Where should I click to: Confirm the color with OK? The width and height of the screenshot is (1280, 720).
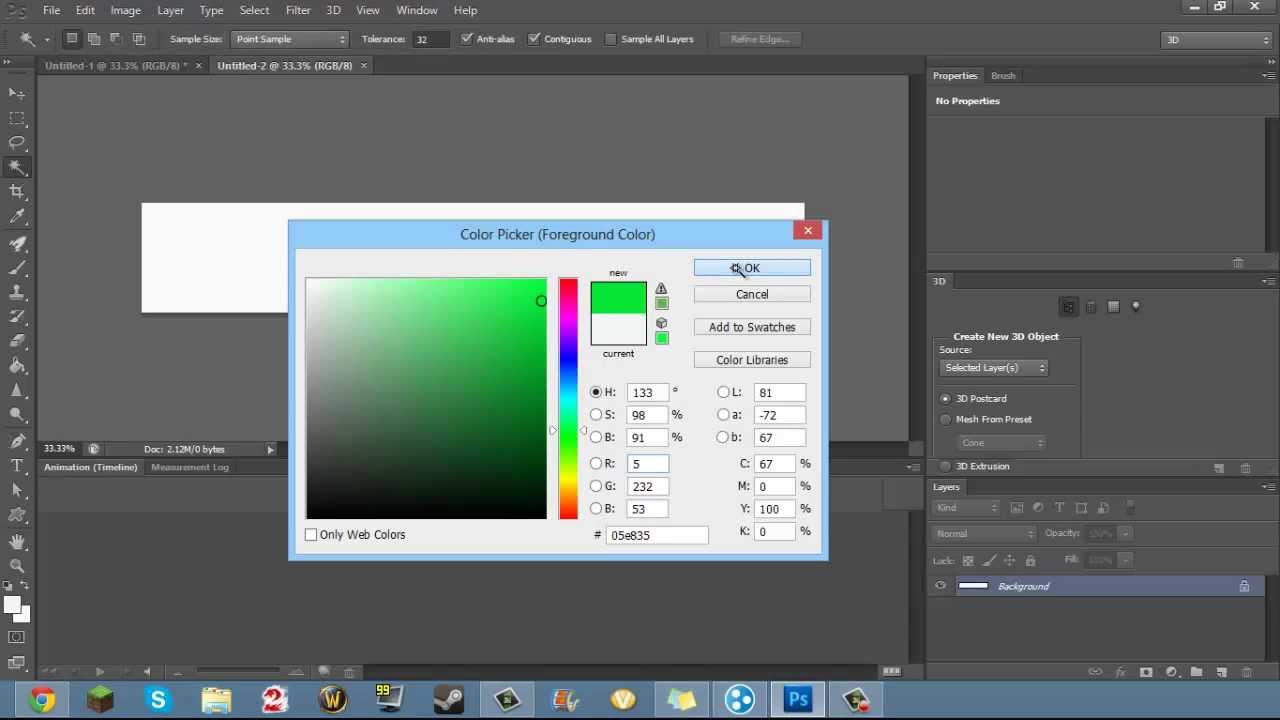pyautogui.click(x=752, y=268)
